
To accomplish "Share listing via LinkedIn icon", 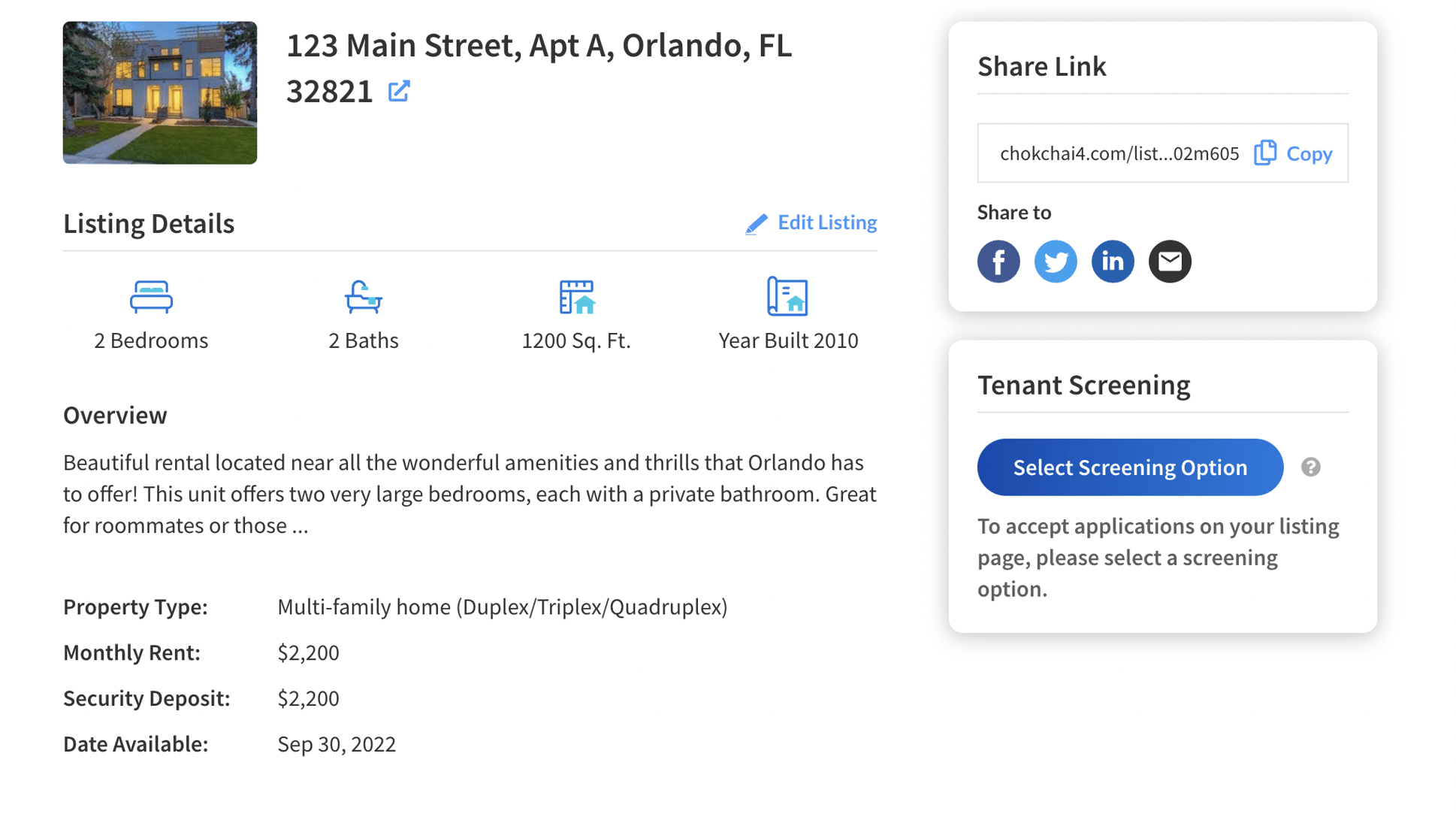I will pos(1112,261).
